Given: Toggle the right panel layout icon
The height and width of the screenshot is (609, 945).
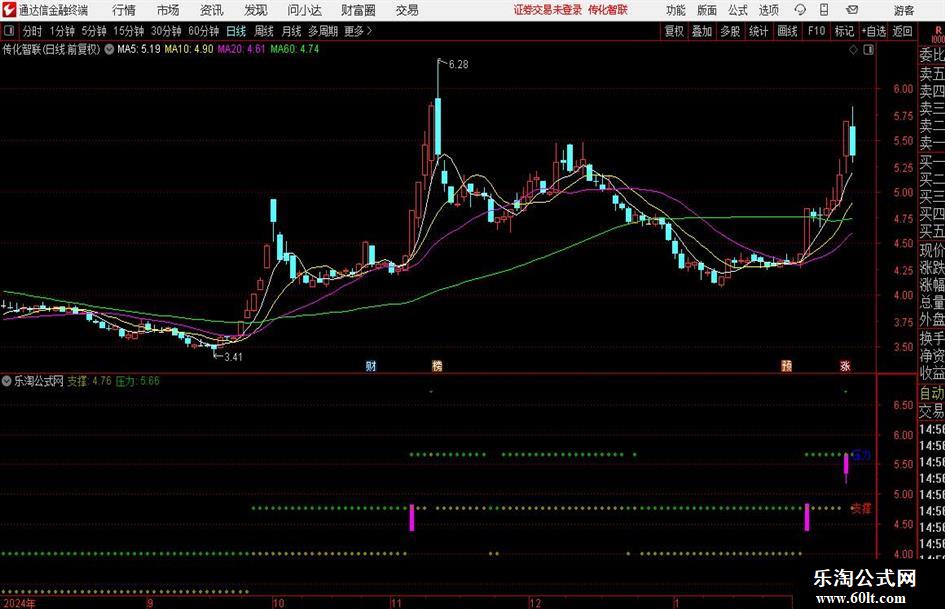Looking at the screenshot, I should pyautogui.click(x=868, y=50).
